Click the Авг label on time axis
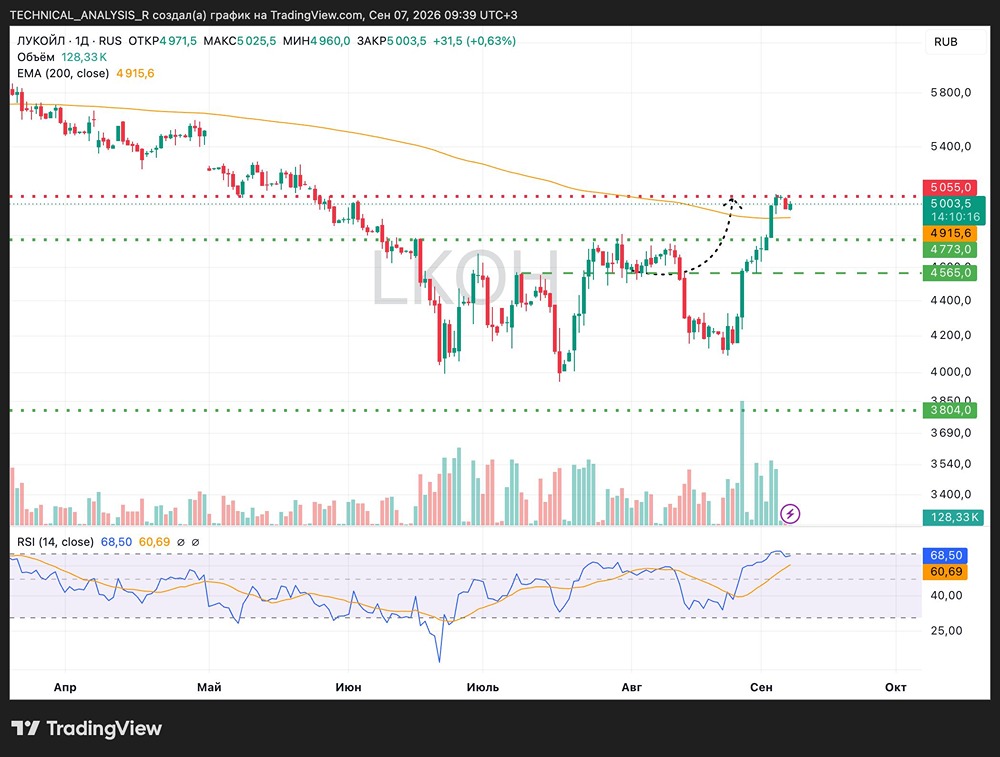The width and height of the screenshot is (1000, 757). point(631,687)
